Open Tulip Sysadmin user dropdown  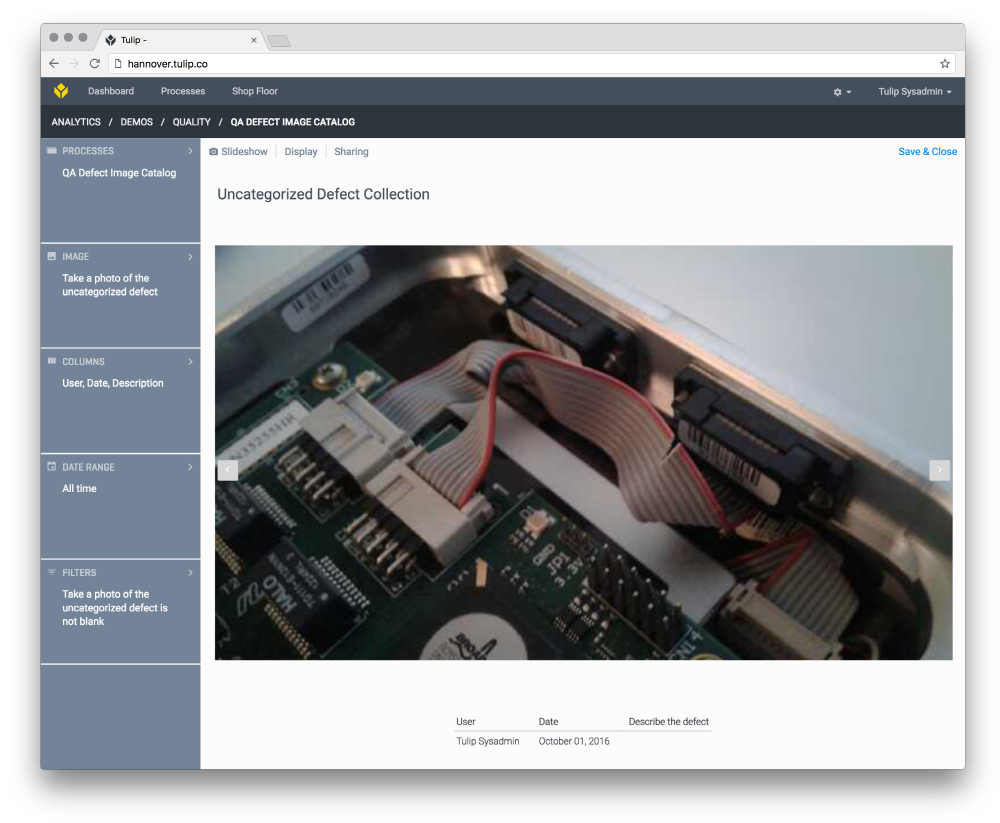tap(914, 92)
